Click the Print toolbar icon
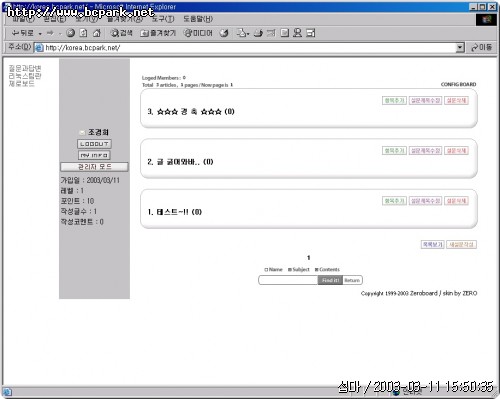 click(258, 33)
